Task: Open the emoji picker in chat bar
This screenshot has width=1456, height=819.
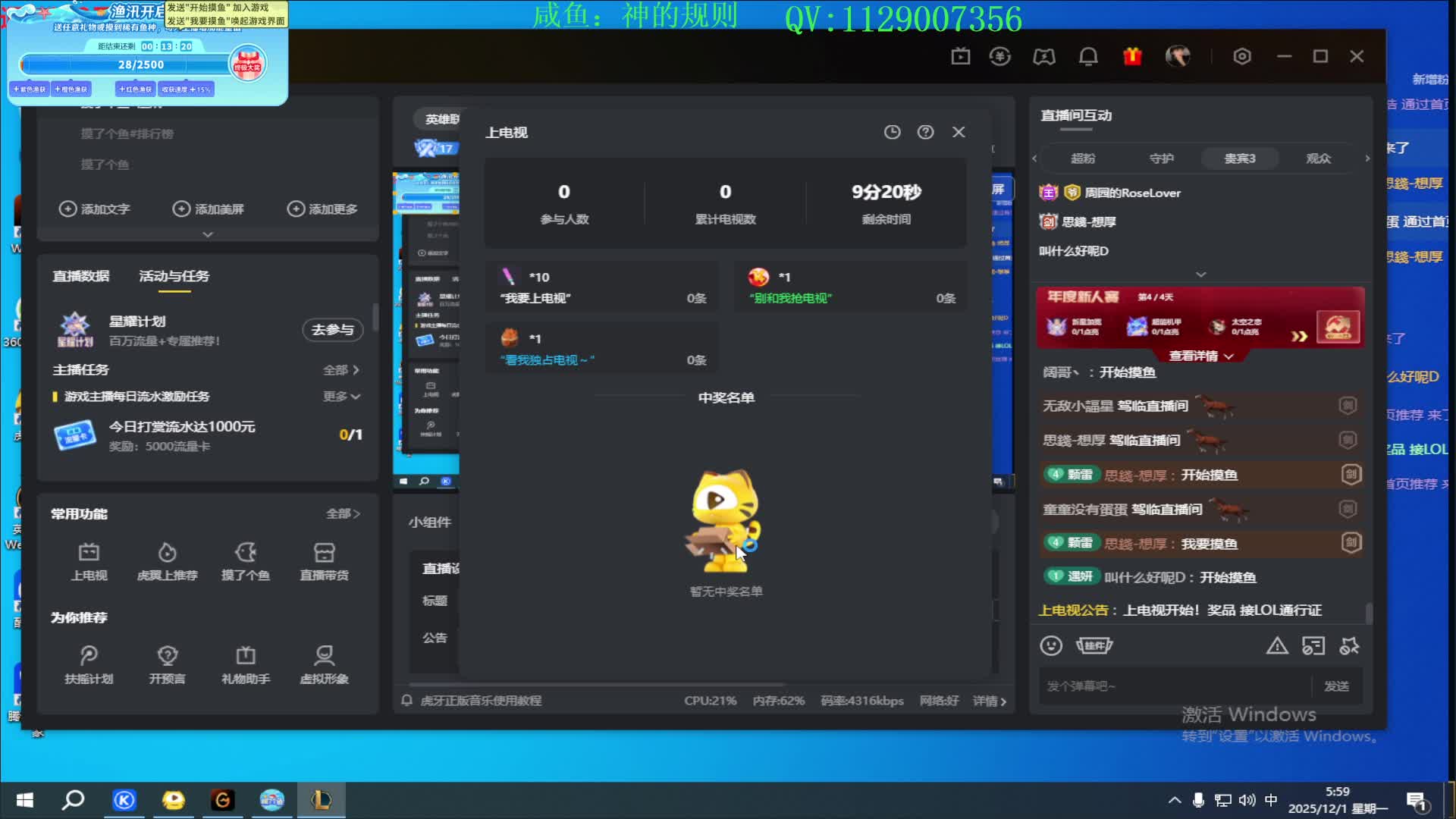Action: (1051, 645)
